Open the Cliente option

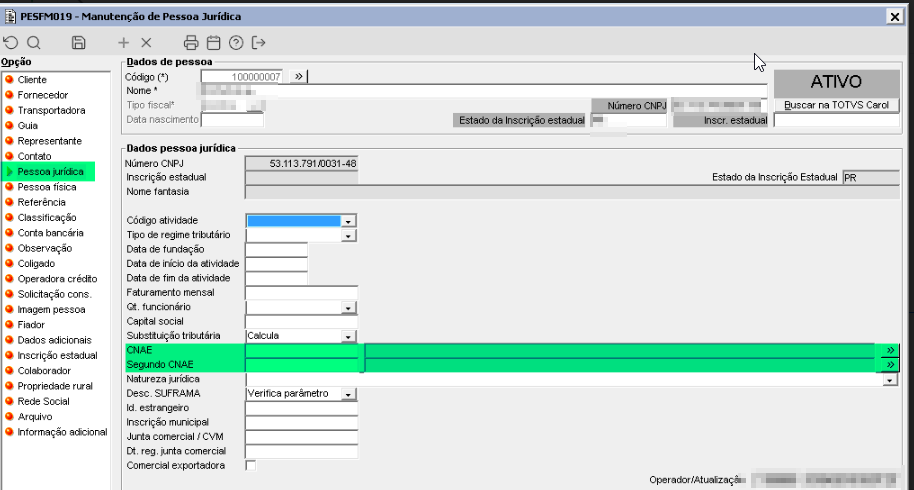tap(31, 80)
